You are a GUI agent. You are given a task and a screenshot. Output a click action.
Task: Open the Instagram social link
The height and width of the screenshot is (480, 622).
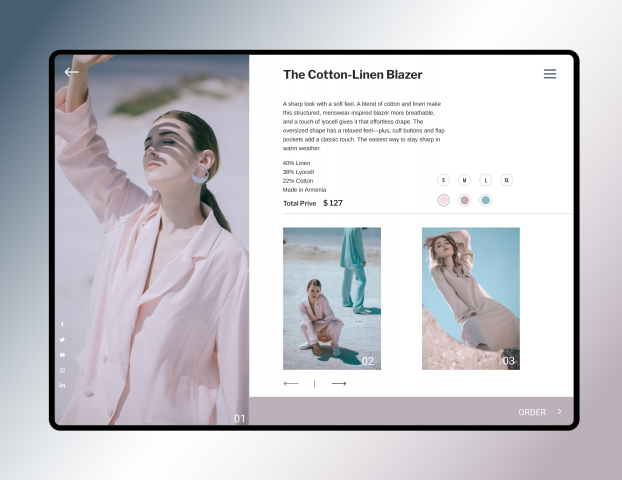pos(62,371)
